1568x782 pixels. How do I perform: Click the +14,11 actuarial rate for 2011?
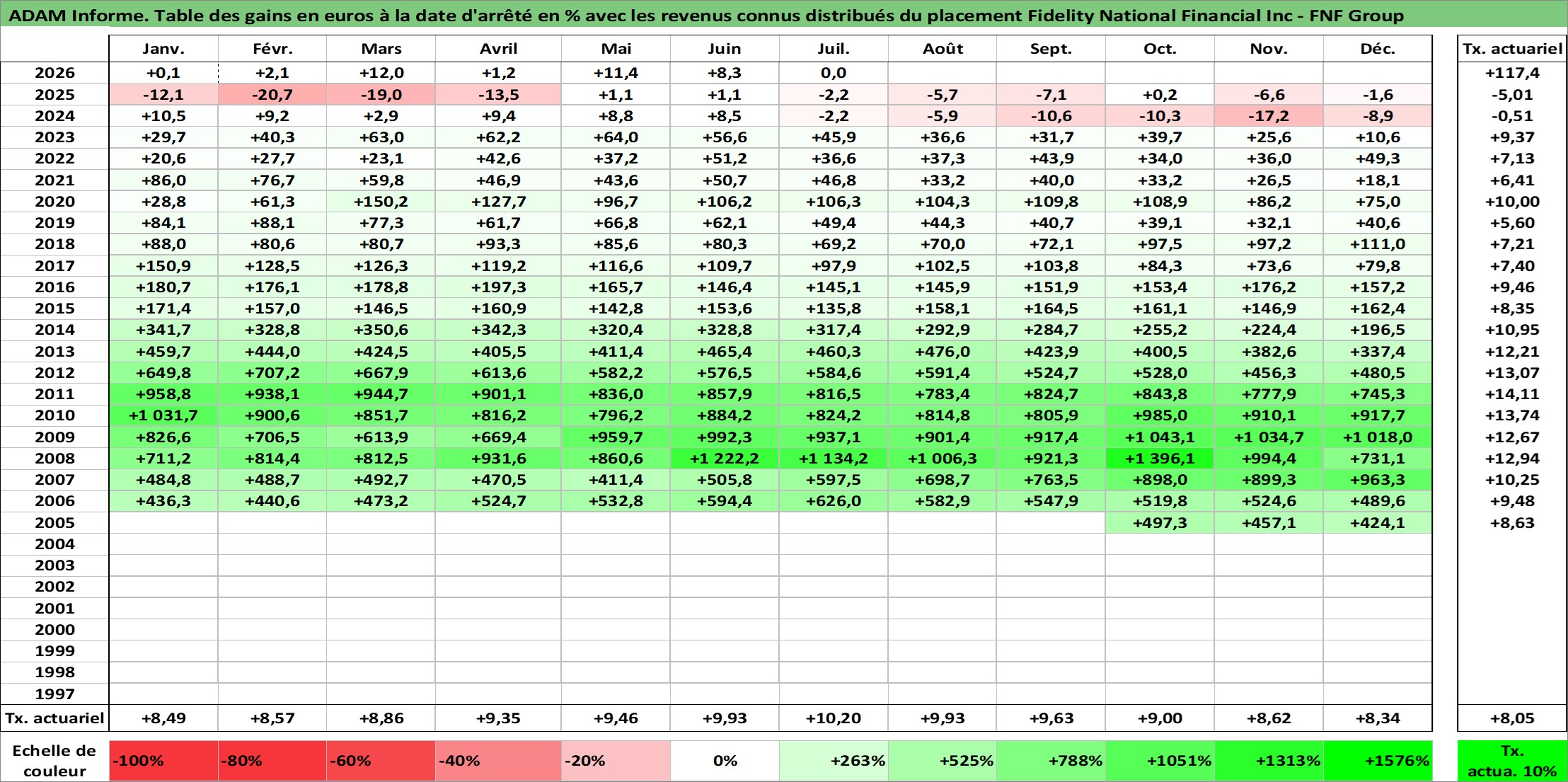[1512, 394]
